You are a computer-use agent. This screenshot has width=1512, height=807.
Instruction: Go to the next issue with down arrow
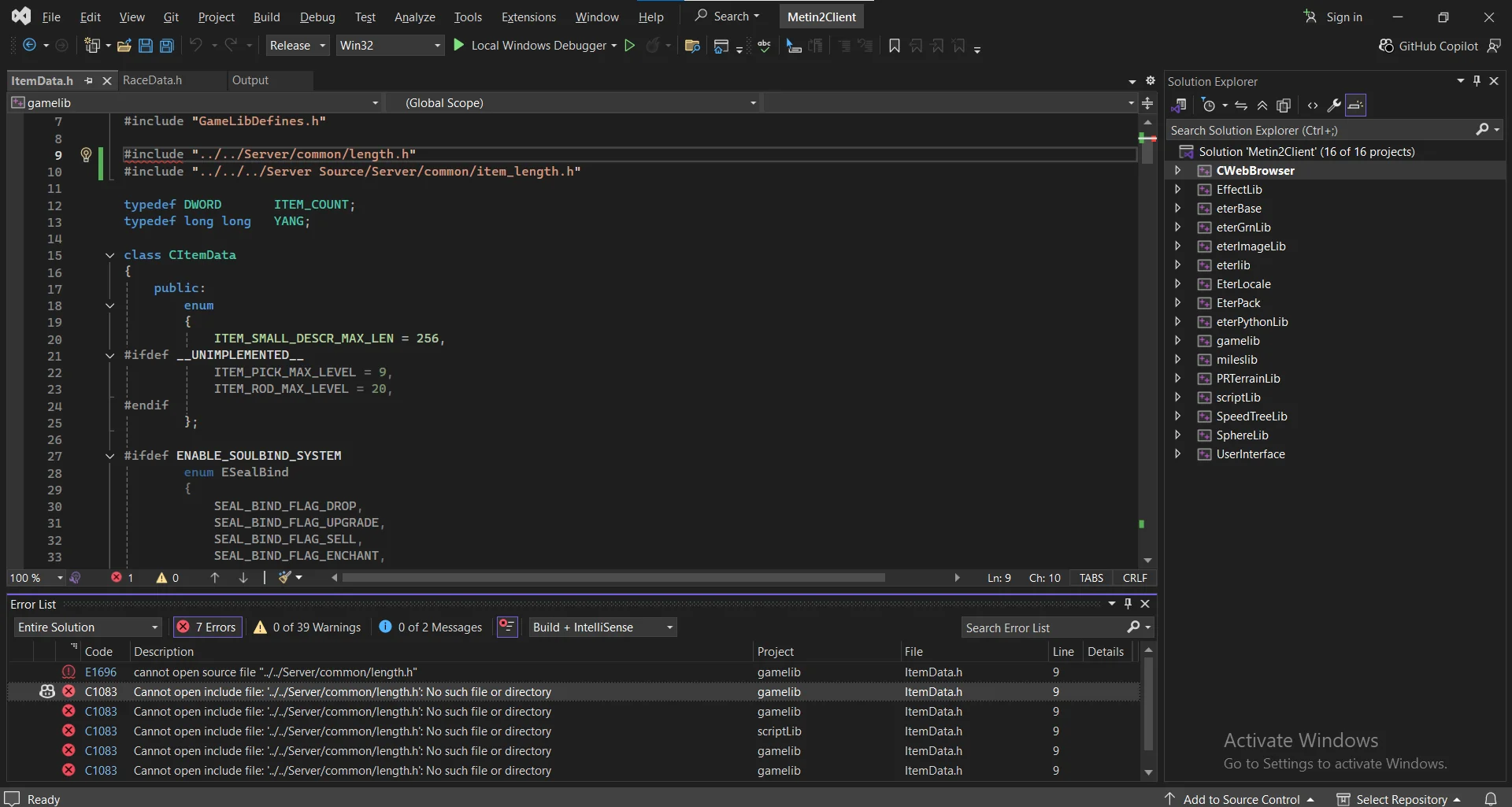coord(243,577)
